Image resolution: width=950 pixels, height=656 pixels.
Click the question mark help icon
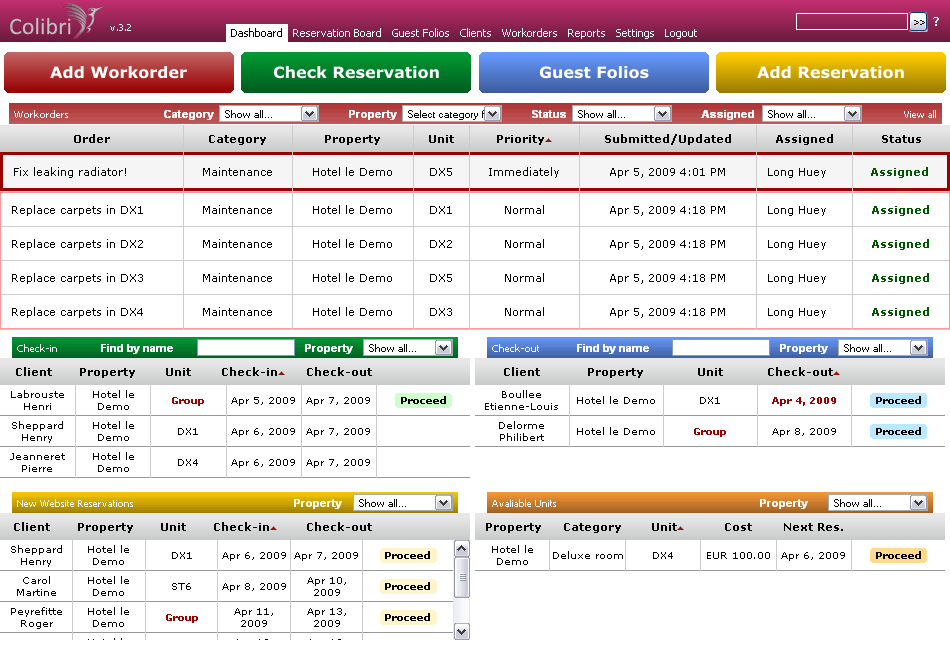(936, 21)
